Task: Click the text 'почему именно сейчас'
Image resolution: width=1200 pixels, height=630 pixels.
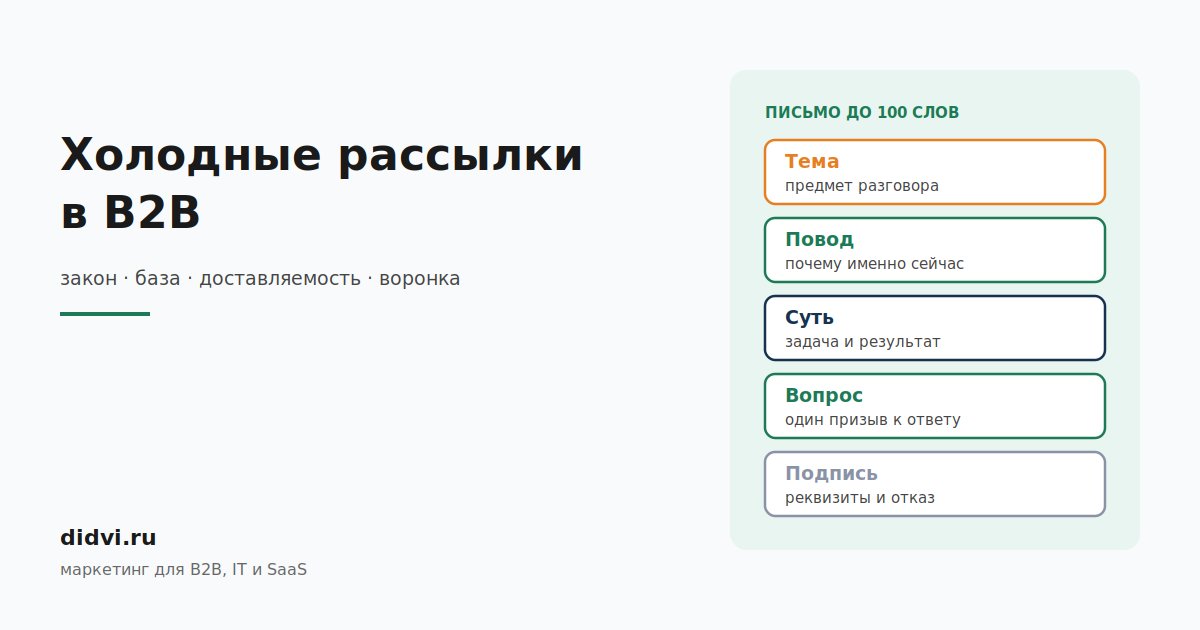Action: click(x=874, y=264)
